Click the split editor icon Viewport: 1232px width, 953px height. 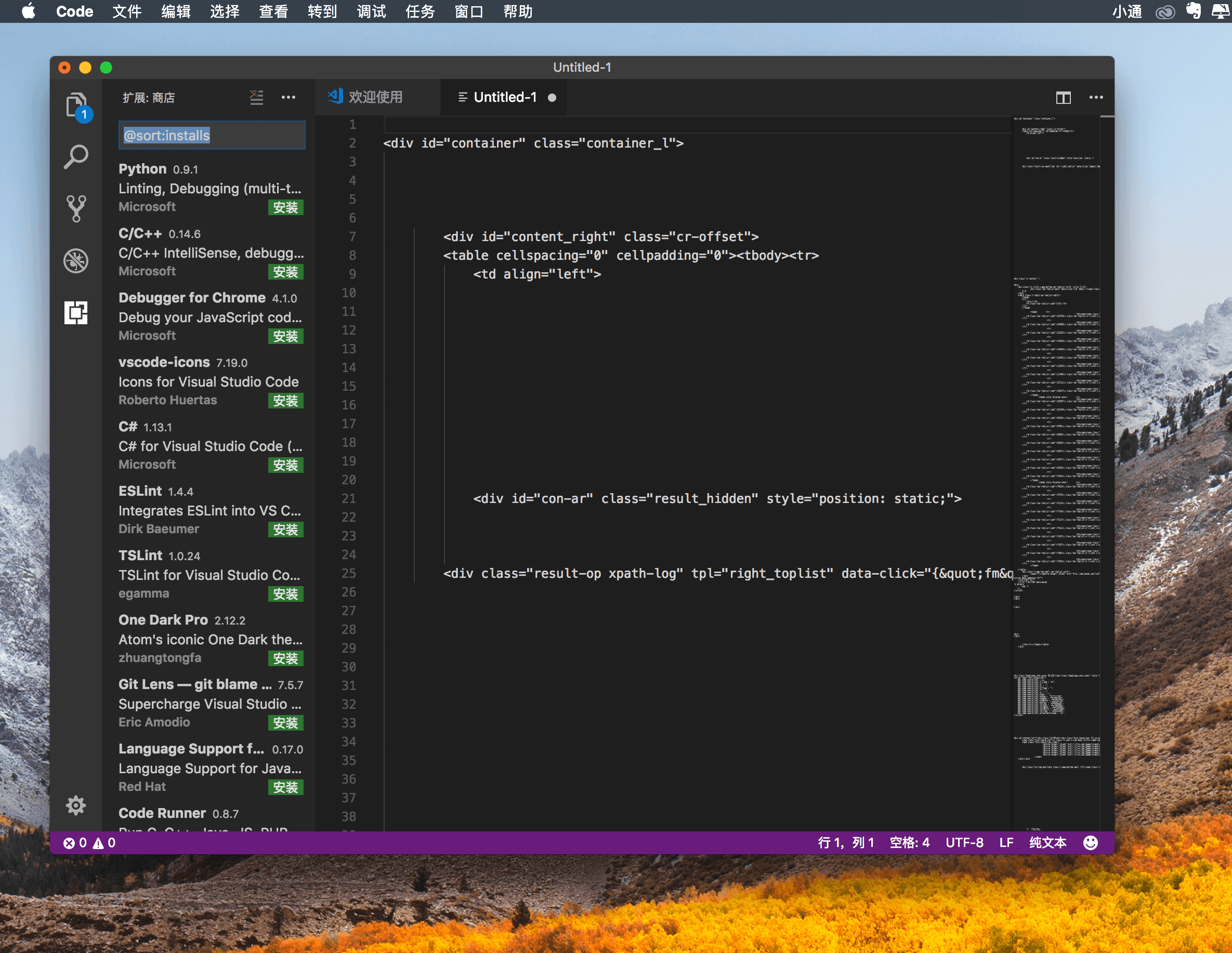pos(1063,98)
